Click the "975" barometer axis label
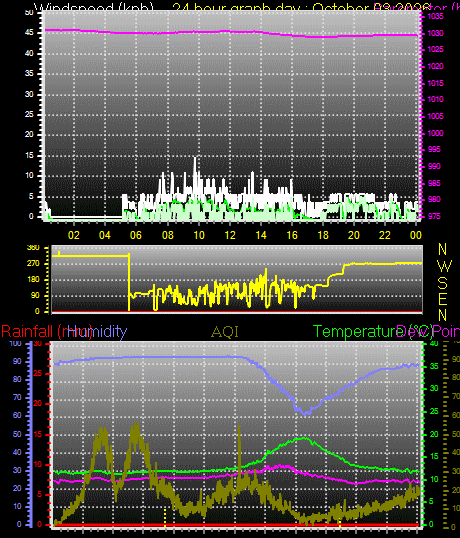Viewport: 460px width, 538px height. tap(434, 216)
